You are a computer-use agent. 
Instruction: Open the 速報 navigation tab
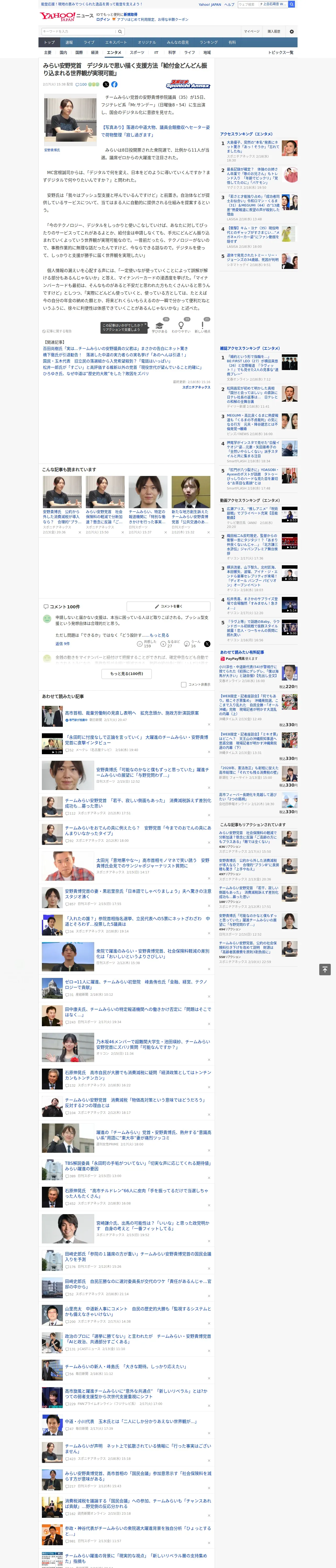pos(69,42)
